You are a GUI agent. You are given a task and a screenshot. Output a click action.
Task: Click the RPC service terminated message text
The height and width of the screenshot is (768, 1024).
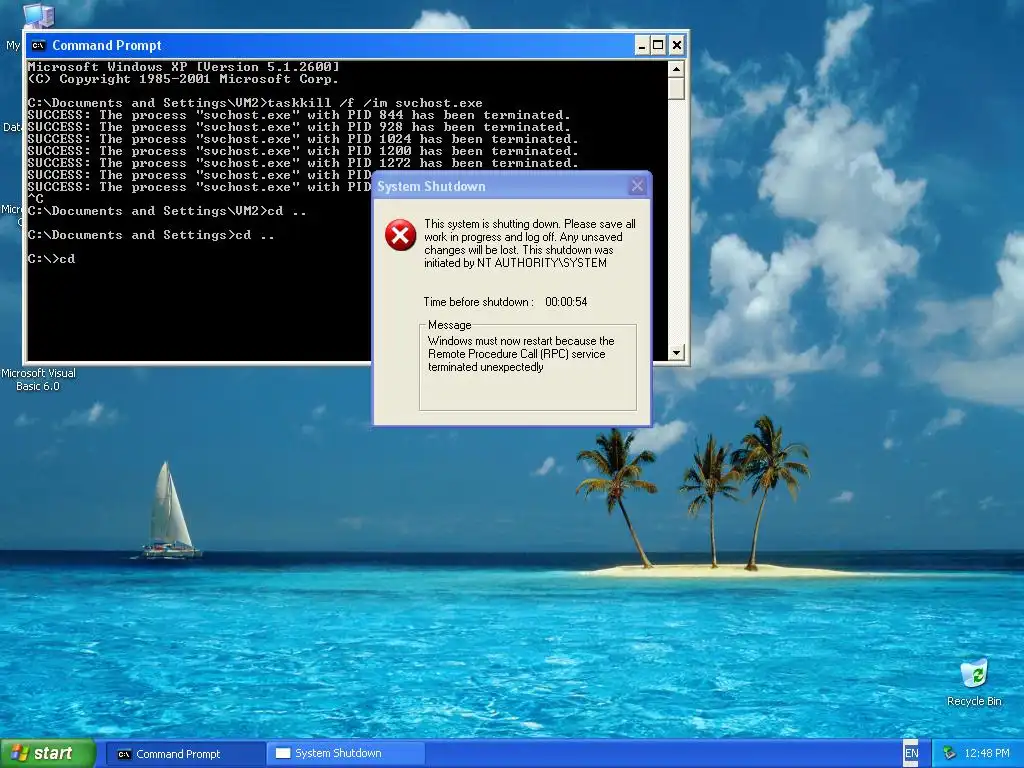[x=521, y=354]
